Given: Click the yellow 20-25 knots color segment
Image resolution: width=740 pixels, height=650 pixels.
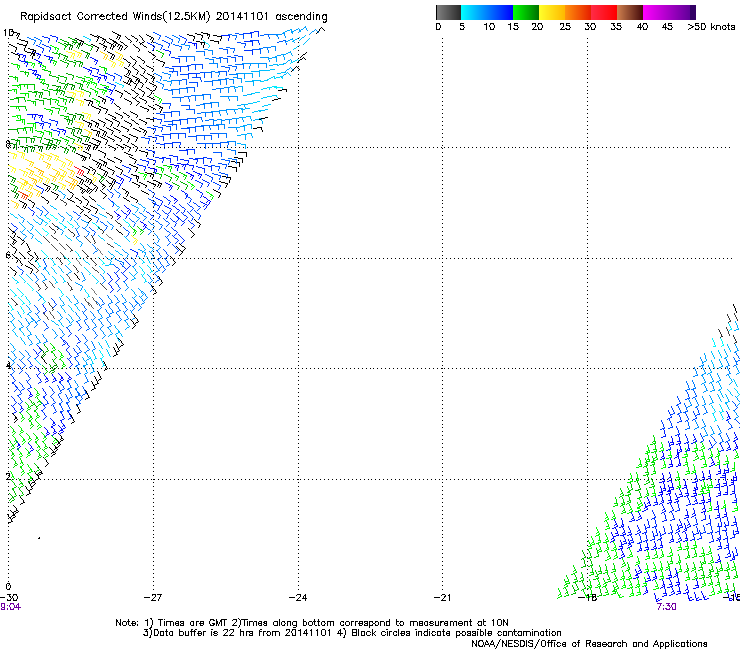Looking at the screenshot, I should (552, 12).
